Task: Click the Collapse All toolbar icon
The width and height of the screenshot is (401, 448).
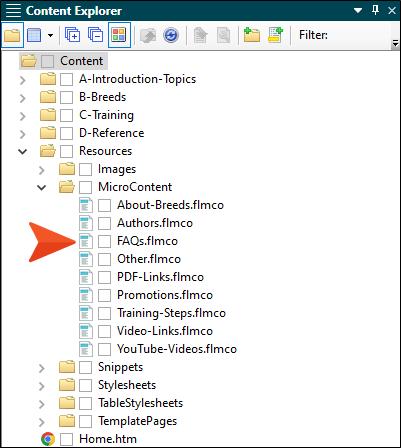Action: coord(95,35)
